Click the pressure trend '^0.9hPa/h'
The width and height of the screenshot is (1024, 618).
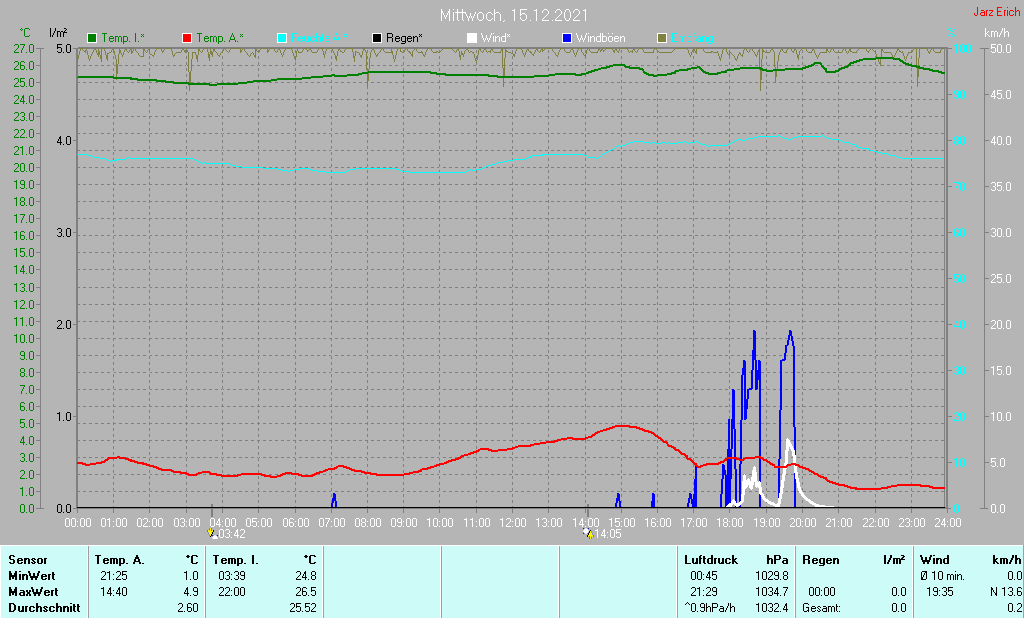click(710, 607)
